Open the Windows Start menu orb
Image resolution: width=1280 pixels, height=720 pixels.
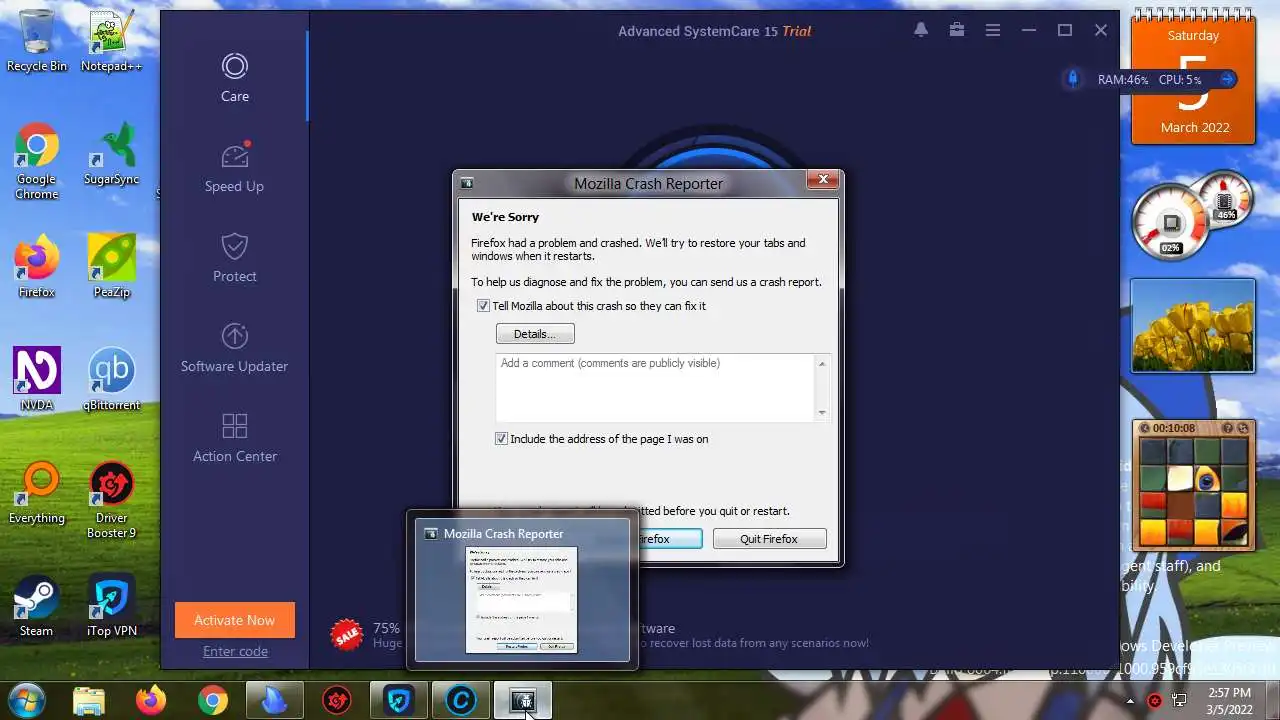click(x=27, y=700)
